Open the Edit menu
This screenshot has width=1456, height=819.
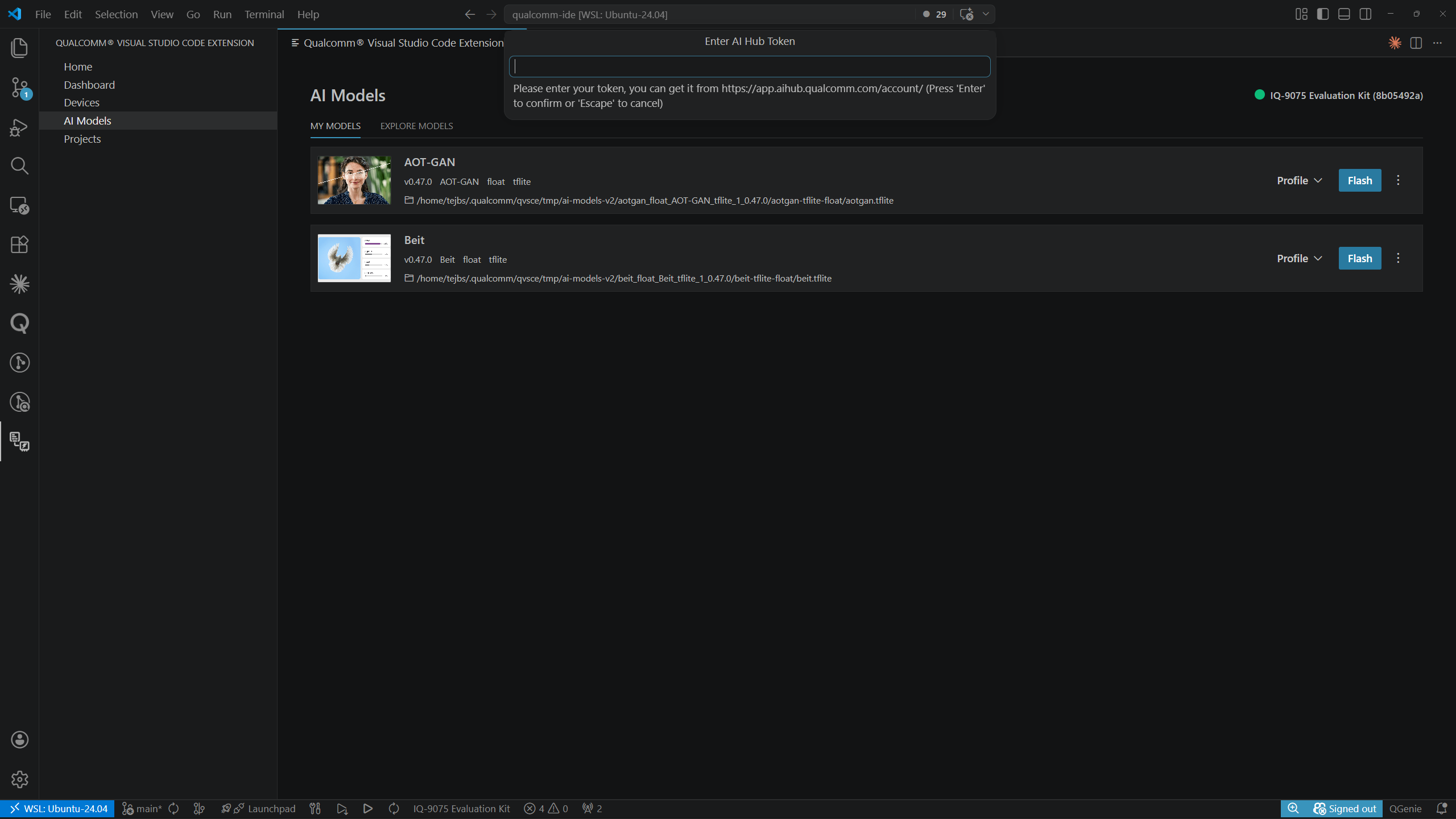[x=73, y=14]
